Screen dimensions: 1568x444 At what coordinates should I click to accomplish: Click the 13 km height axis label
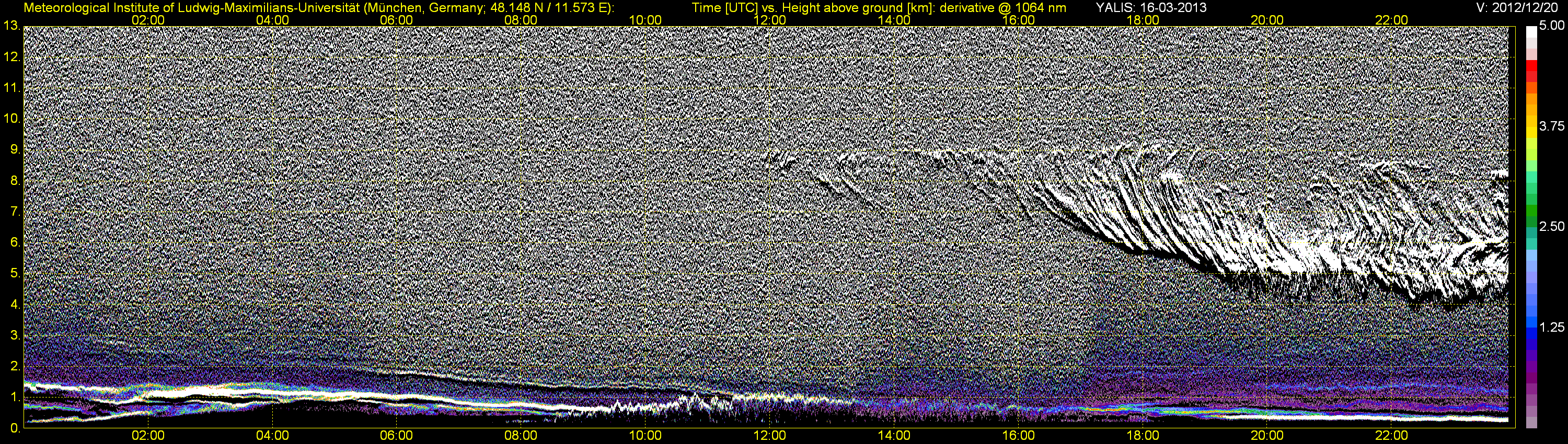click(x=11, y=26)
